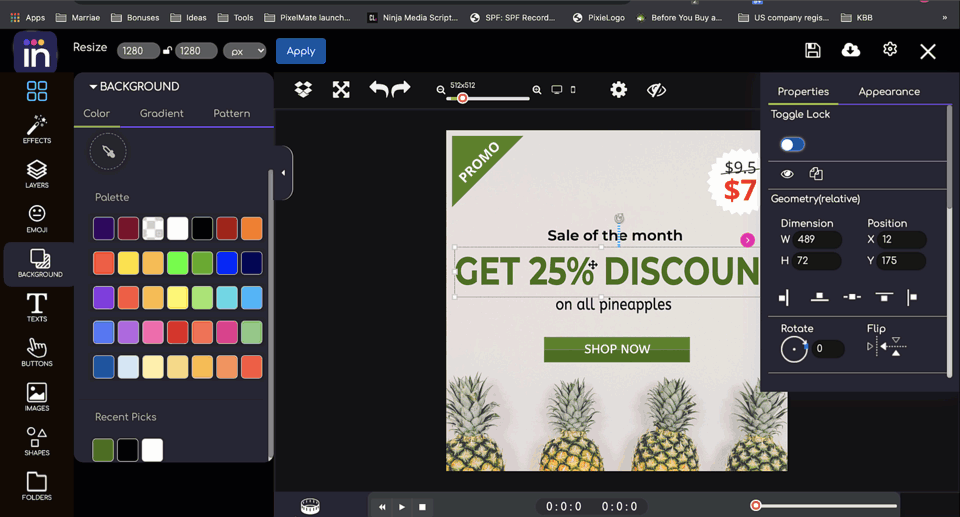The height and width of the screenshot is (517, 960).
Task: Click the Flip control icon
Action: pyautogui.click(x=887, y=346)
